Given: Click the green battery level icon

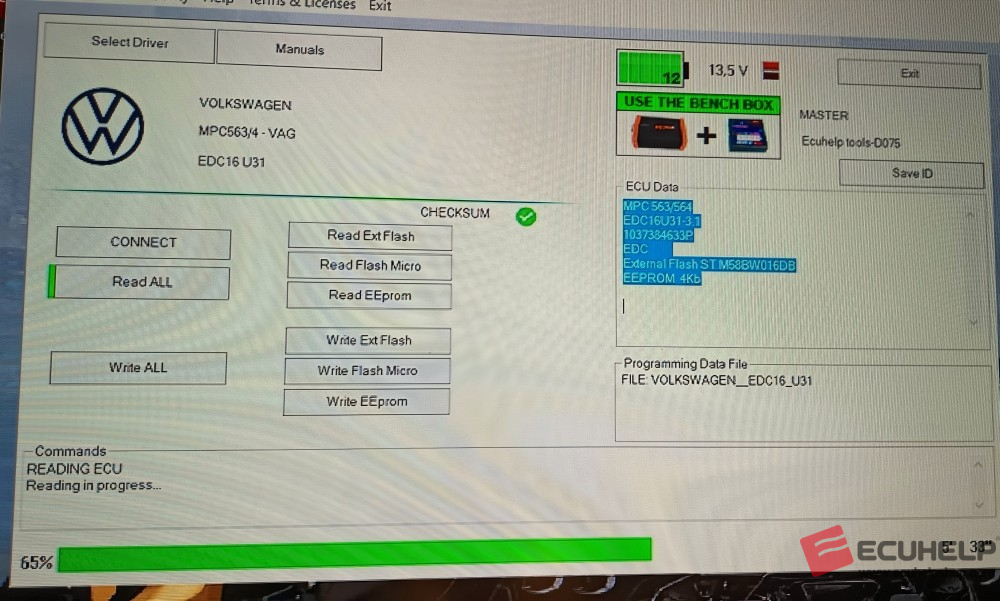Looking at the screenshot, I should [650, 70].
